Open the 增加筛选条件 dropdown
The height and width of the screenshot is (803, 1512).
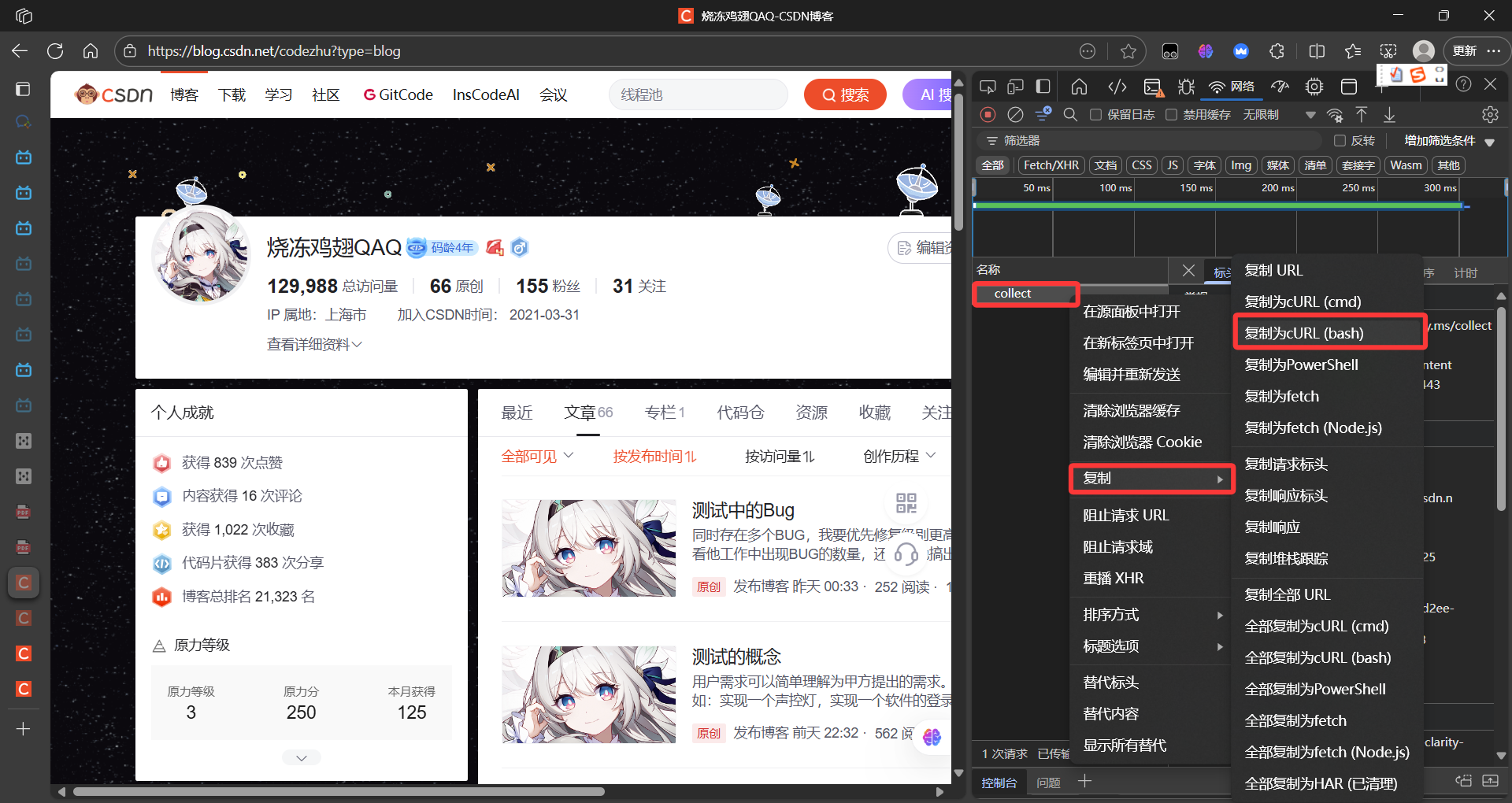point(1450,141)
